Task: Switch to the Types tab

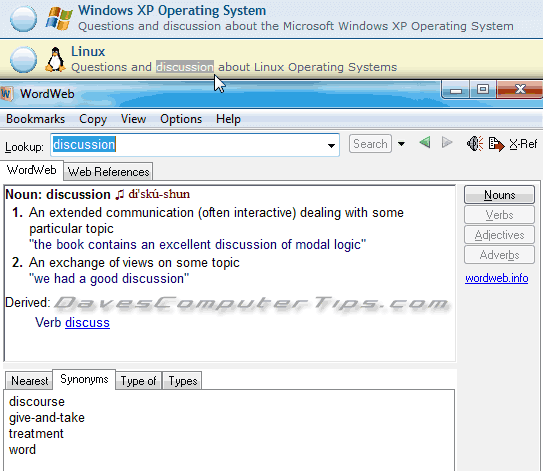Action: [183, 381]
